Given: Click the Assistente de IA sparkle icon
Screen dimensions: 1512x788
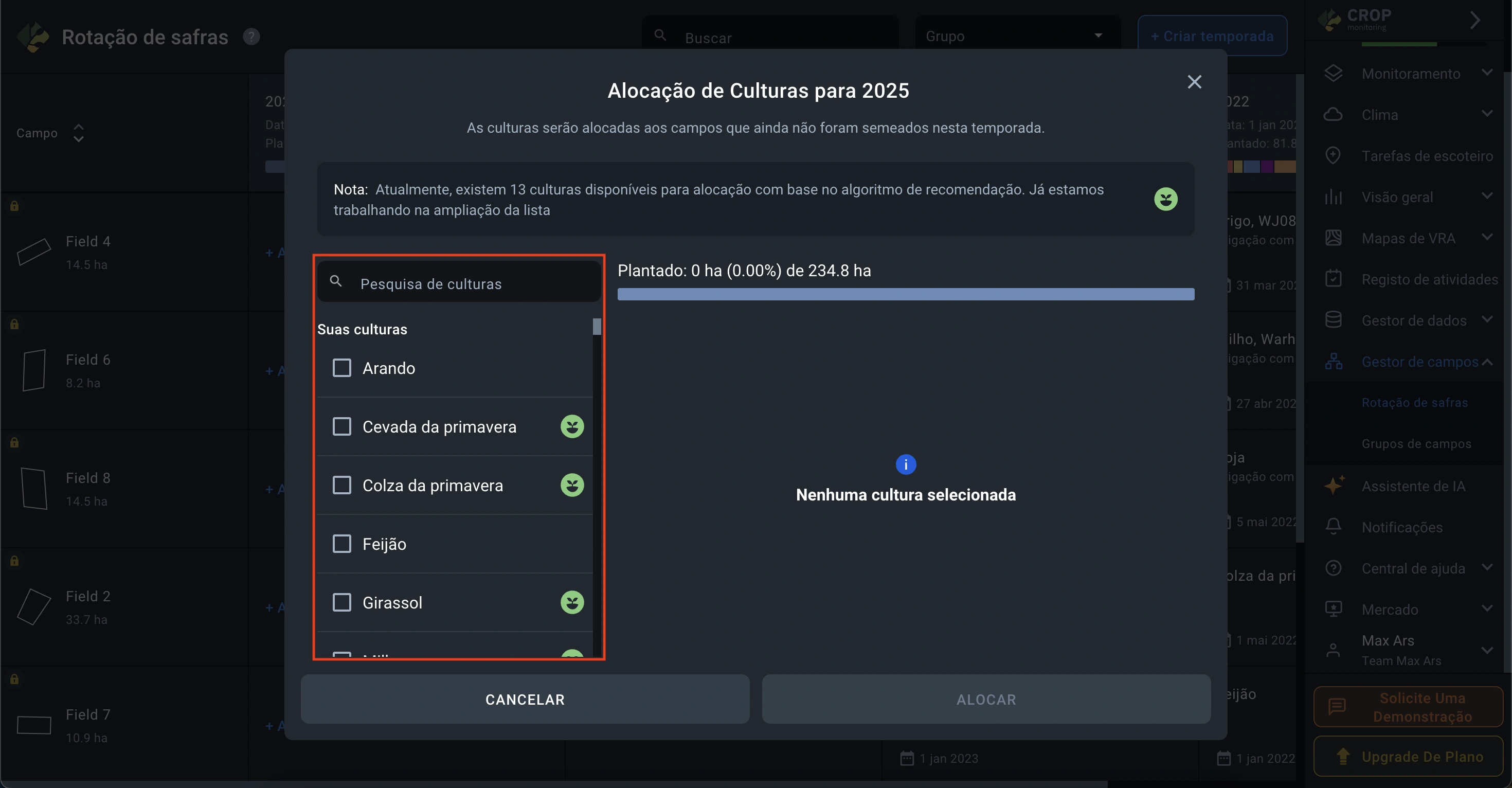Looking at the screenshot, I should [1333, 486].
